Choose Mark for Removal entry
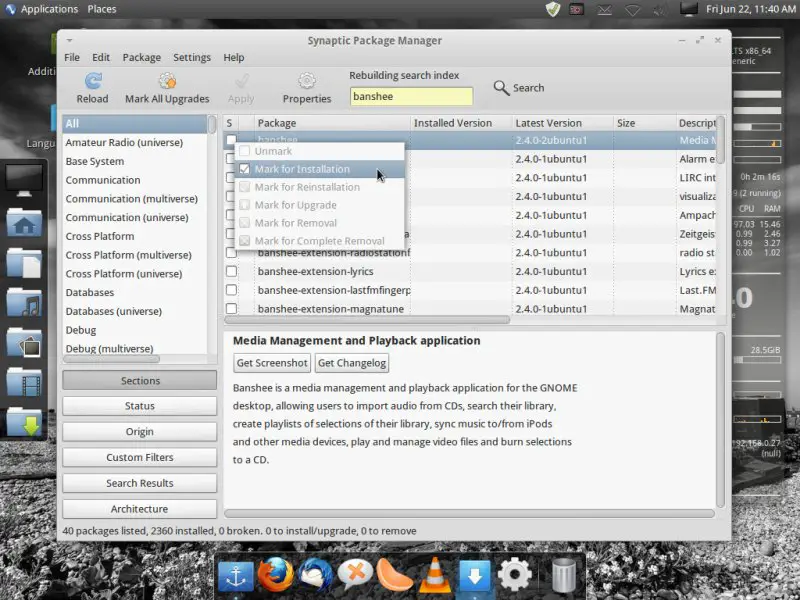This screenshot has height=600, width=800. click(x=319, y=223)
